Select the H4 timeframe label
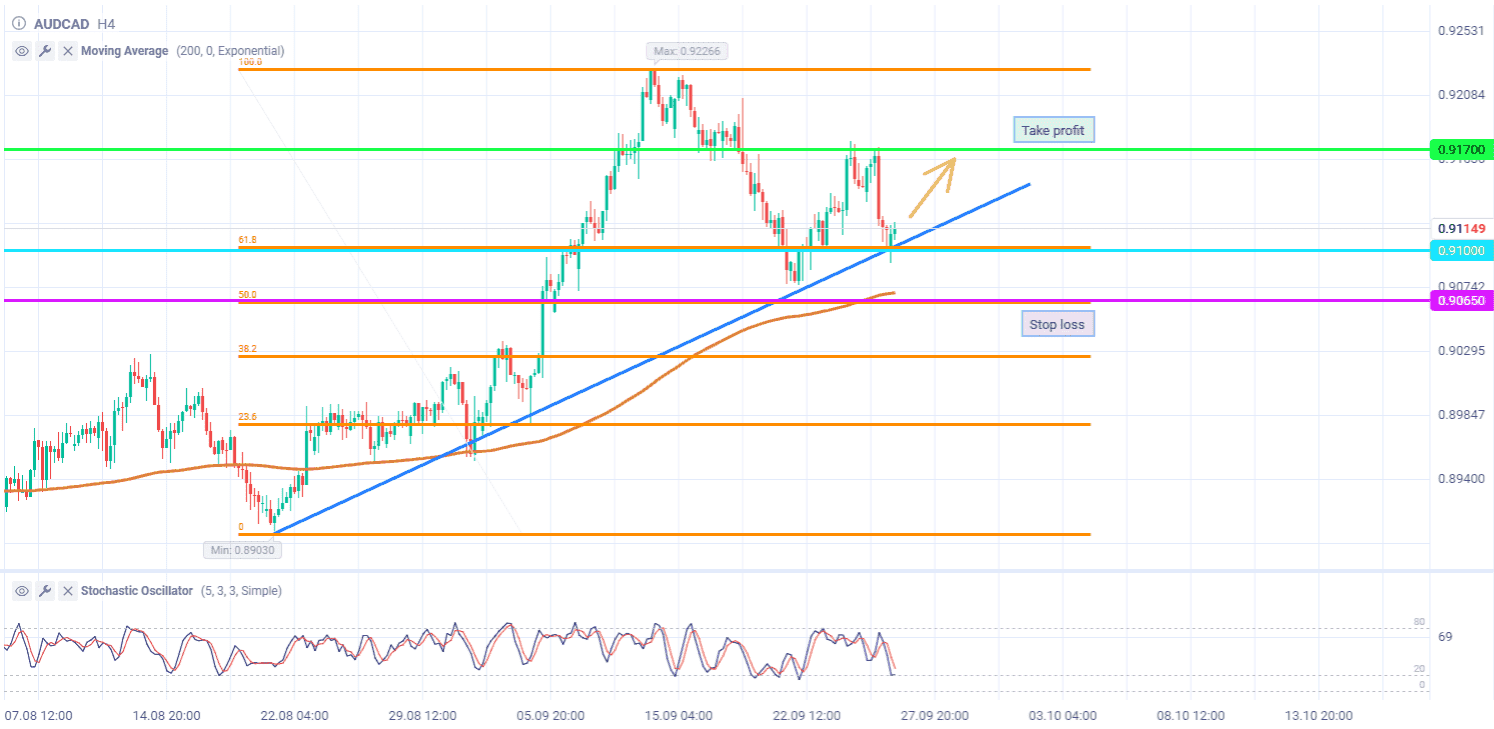Screen dimensions: 1494x729 tap(106, 22)
